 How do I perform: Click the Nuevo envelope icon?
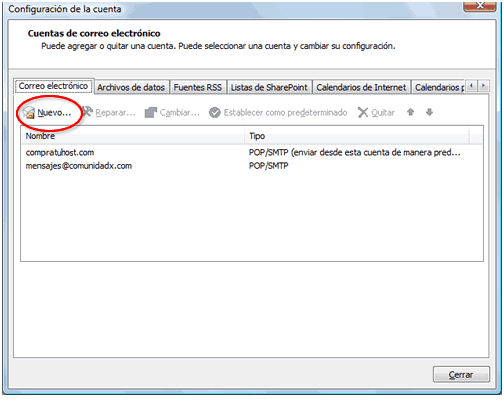[x=29, y=113]
